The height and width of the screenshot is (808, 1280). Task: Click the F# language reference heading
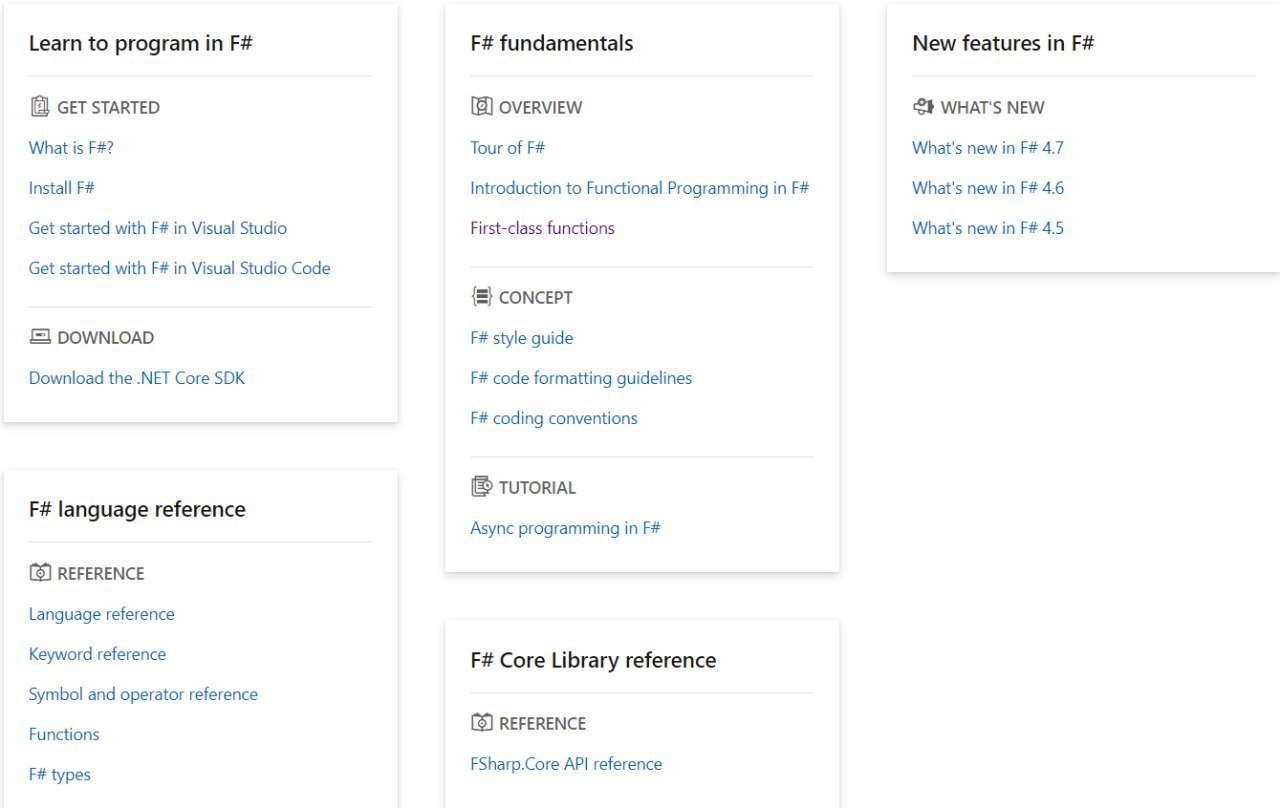point(137,509)
